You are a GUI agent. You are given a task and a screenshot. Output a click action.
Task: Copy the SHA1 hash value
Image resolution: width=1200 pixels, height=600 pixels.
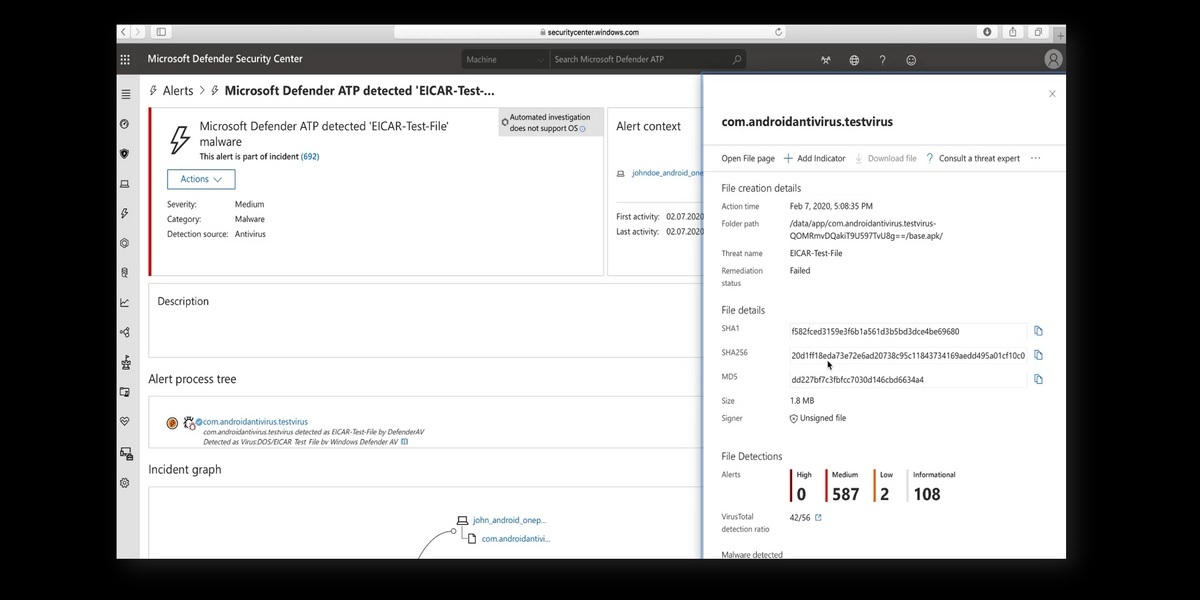tap(1038, 331)
